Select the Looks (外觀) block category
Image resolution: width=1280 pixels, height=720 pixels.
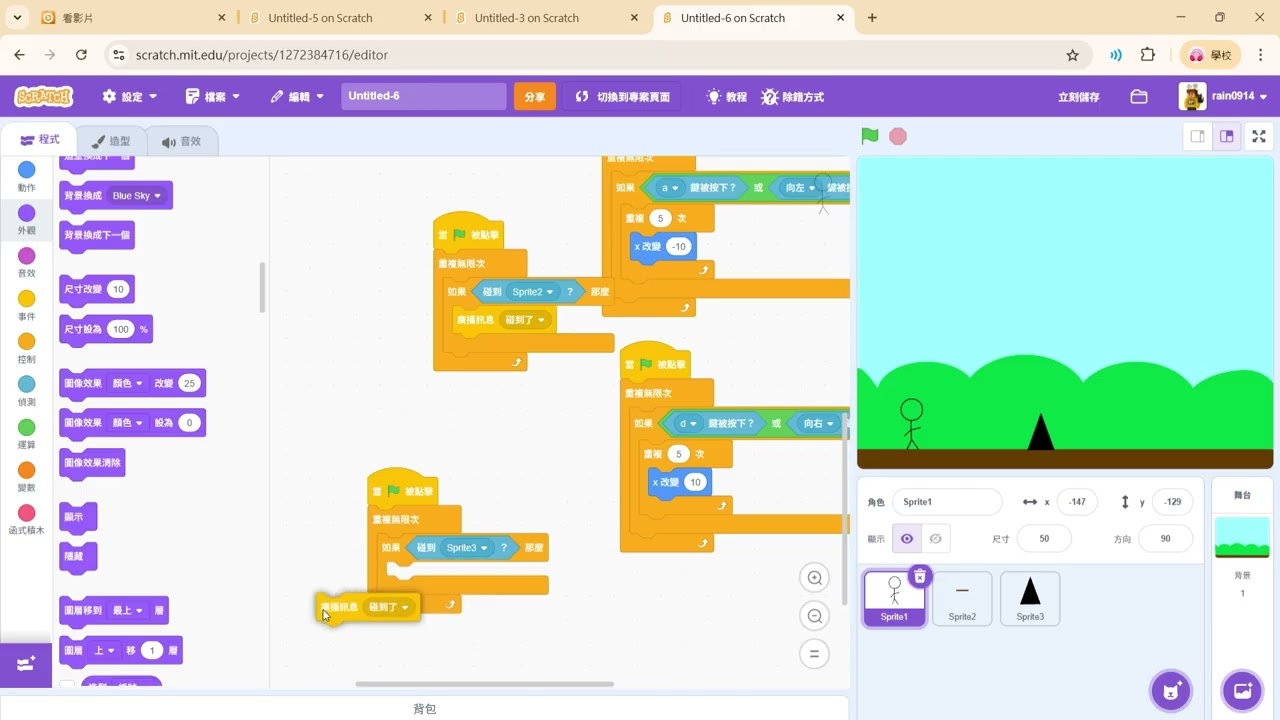pyautogui.click(x=26, y=220)
